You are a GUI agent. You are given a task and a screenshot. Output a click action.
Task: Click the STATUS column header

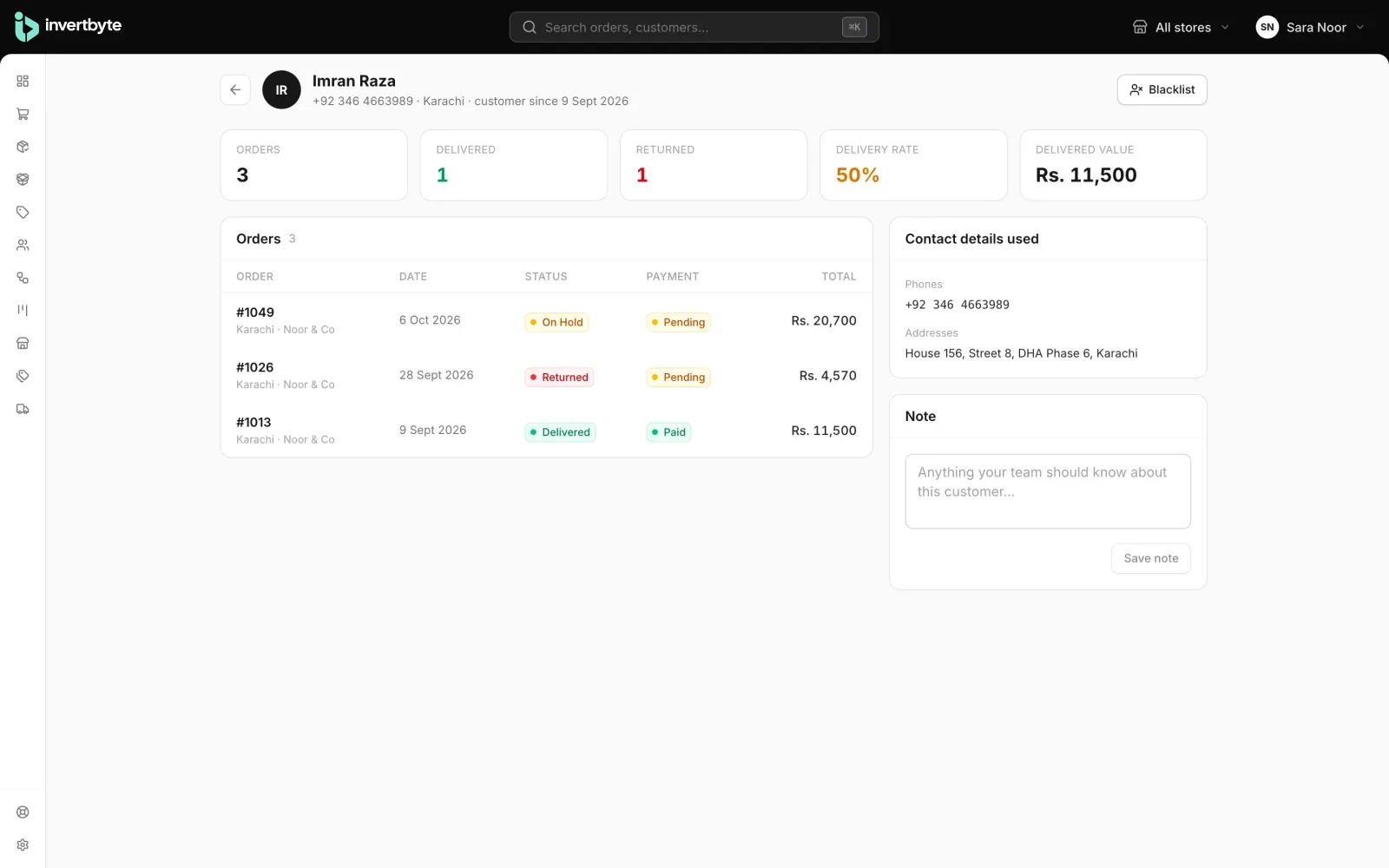(x=546, y=276)
